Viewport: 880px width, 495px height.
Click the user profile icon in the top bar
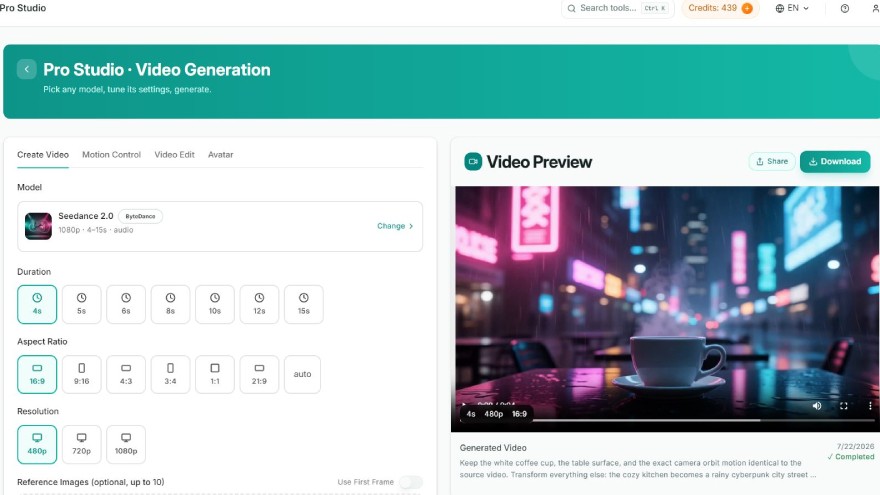click(875, 8)
